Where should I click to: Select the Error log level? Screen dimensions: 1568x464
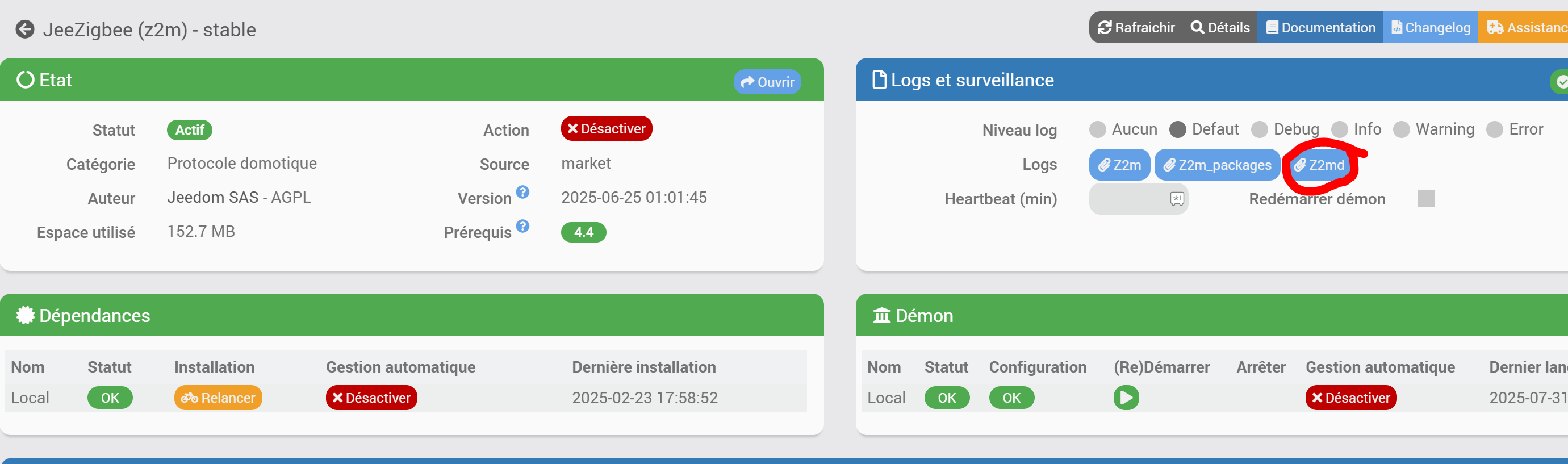tap(1494, 129)
